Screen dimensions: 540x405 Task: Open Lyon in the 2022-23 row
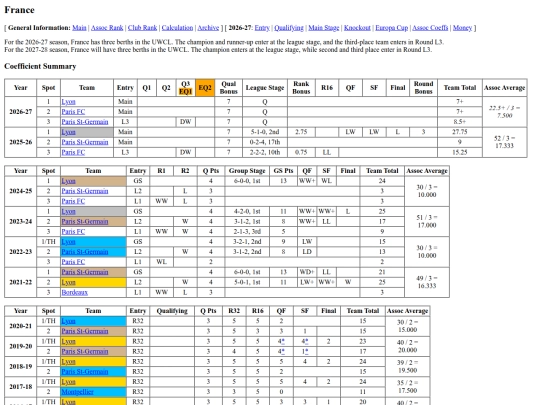(69, 242)
